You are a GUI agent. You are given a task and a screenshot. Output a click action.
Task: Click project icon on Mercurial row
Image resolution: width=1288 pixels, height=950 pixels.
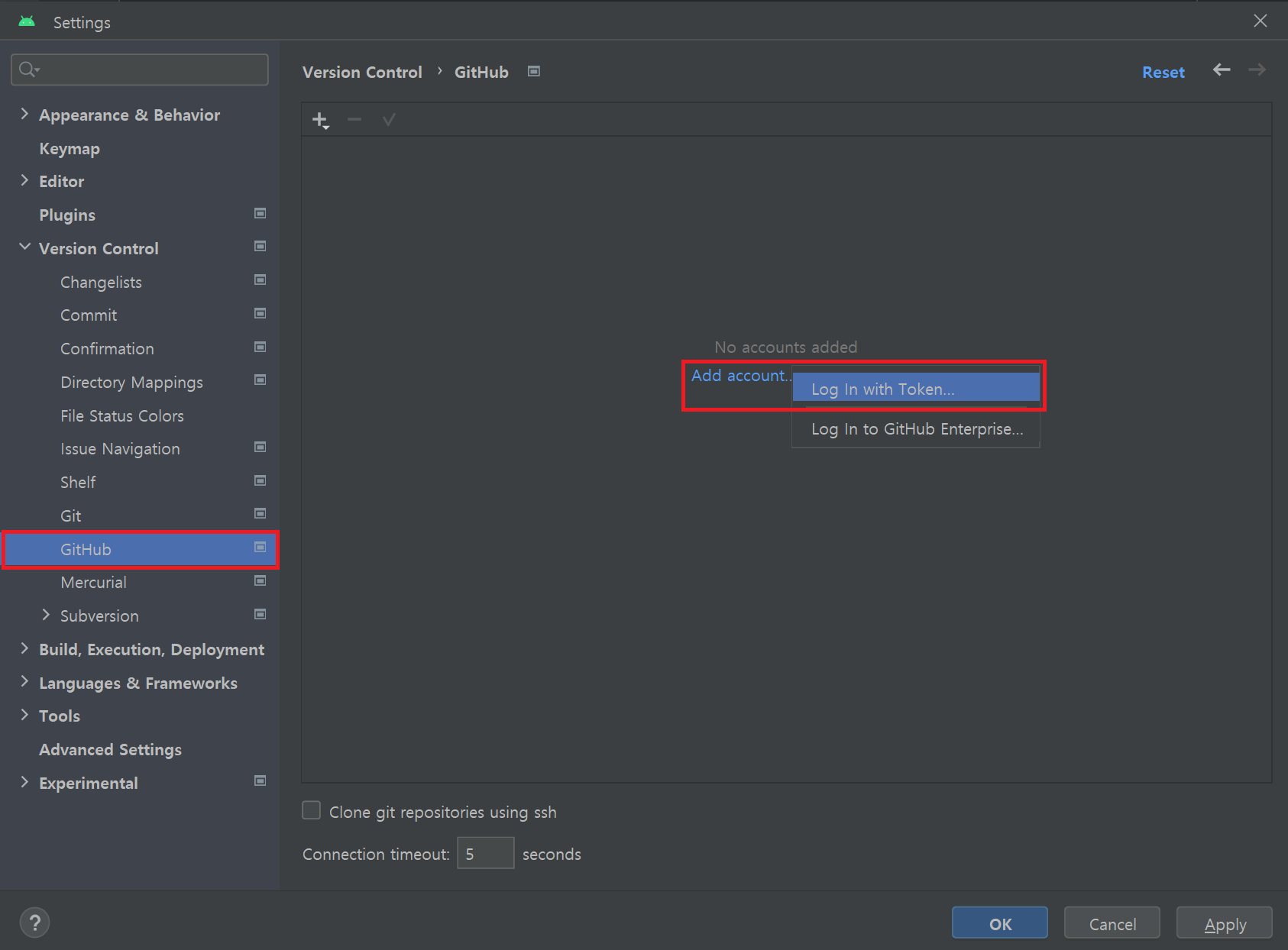tap(261, 581)
